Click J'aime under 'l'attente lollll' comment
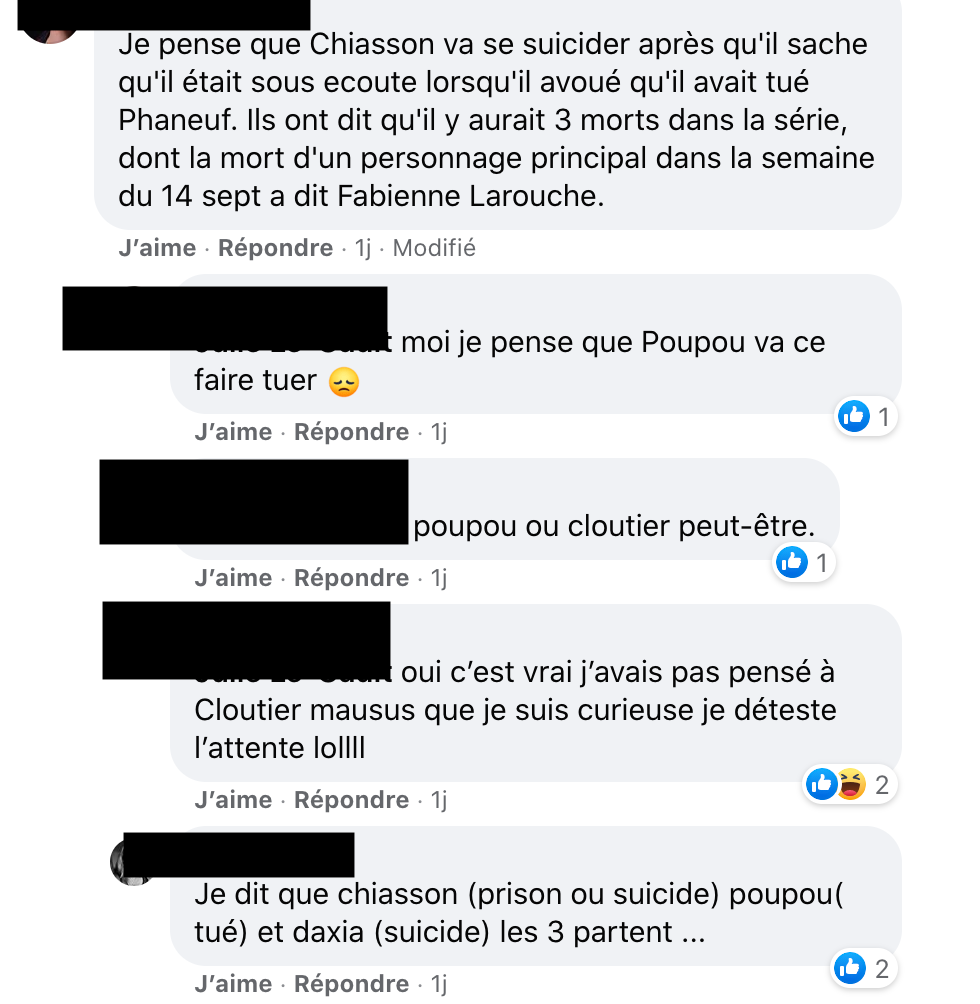The height and width of the screenshot is (1004, 980). pyautogui.click(x=234, y=800)
